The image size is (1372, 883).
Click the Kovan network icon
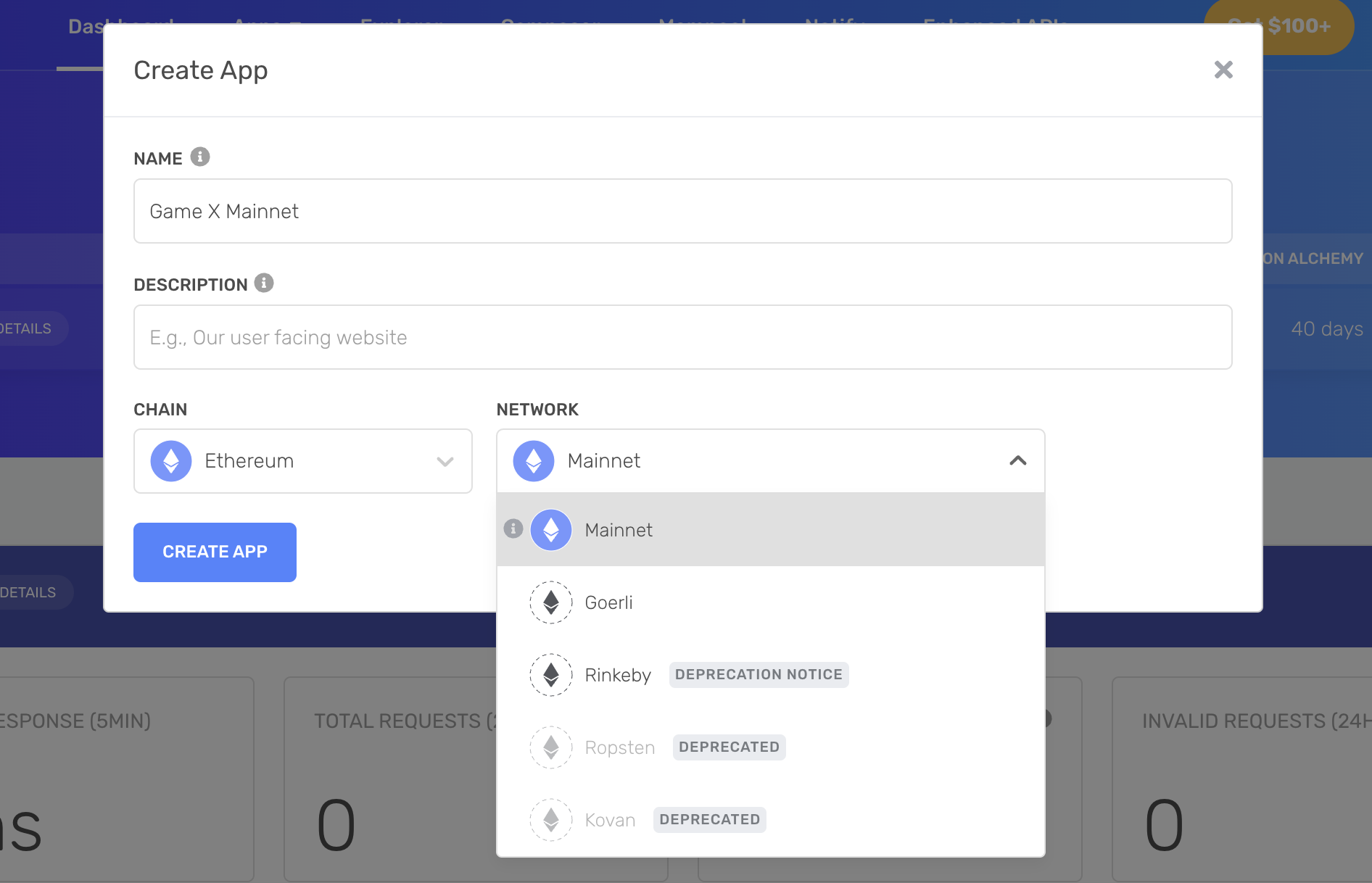pyautogui.click(x=551, y=820)
